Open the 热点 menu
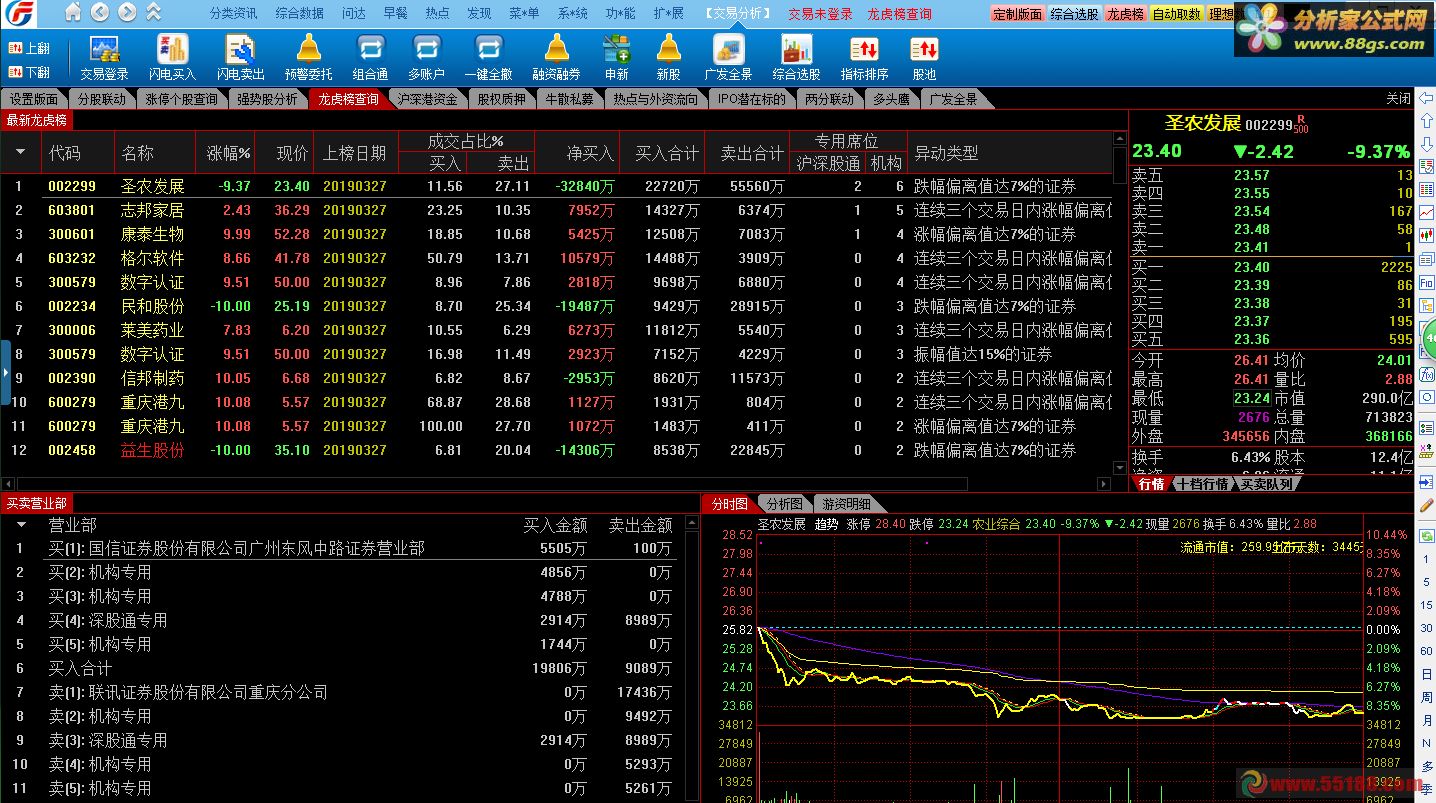Image resolution: width=1436 pixels, height=803 pixels. pos(437,13)
